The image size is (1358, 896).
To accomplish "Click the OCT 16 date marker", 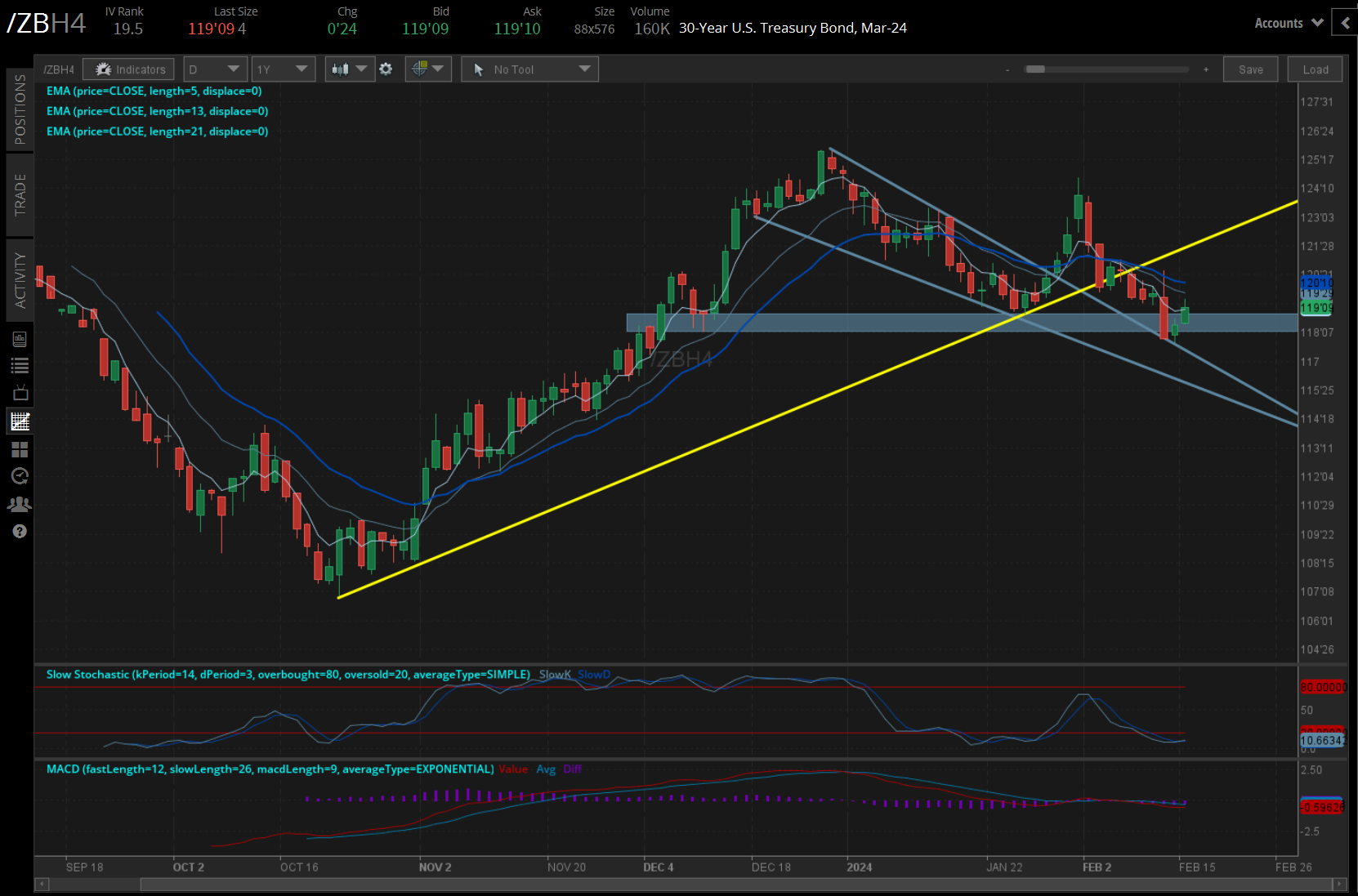I will [x=299, y=867].
